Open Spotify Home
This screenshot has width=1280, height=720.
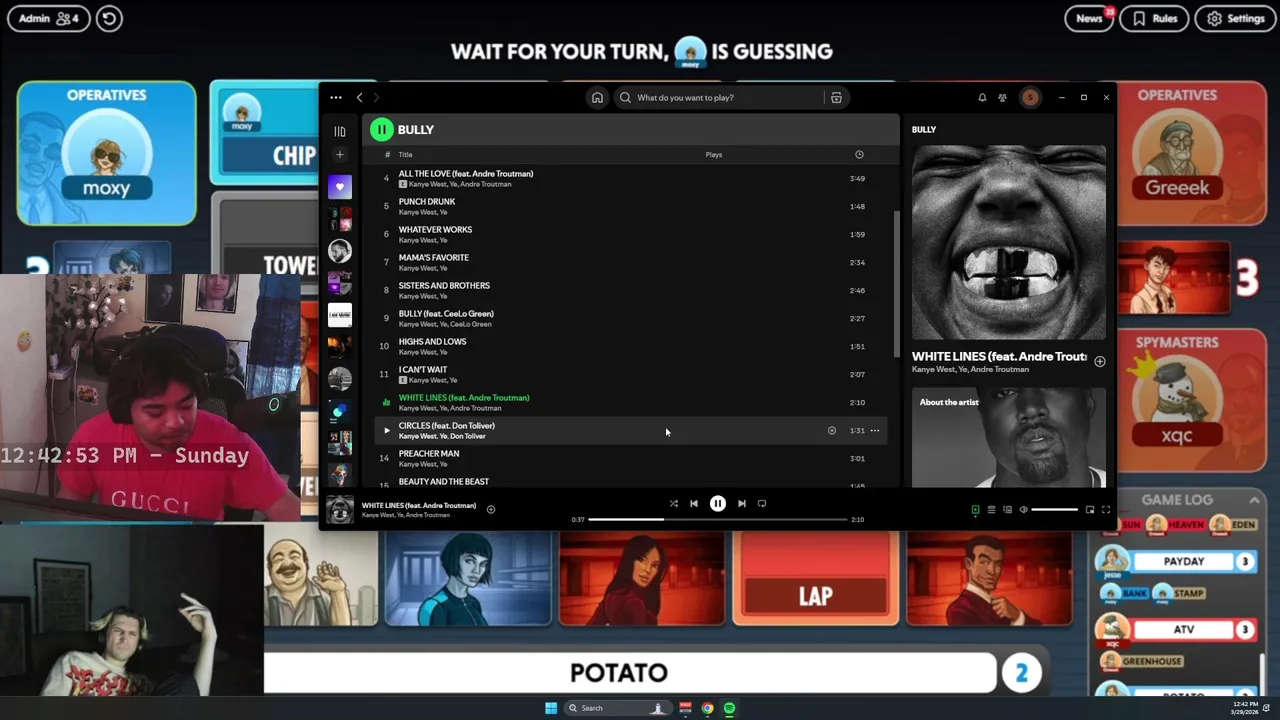click(x=597, y=97)
